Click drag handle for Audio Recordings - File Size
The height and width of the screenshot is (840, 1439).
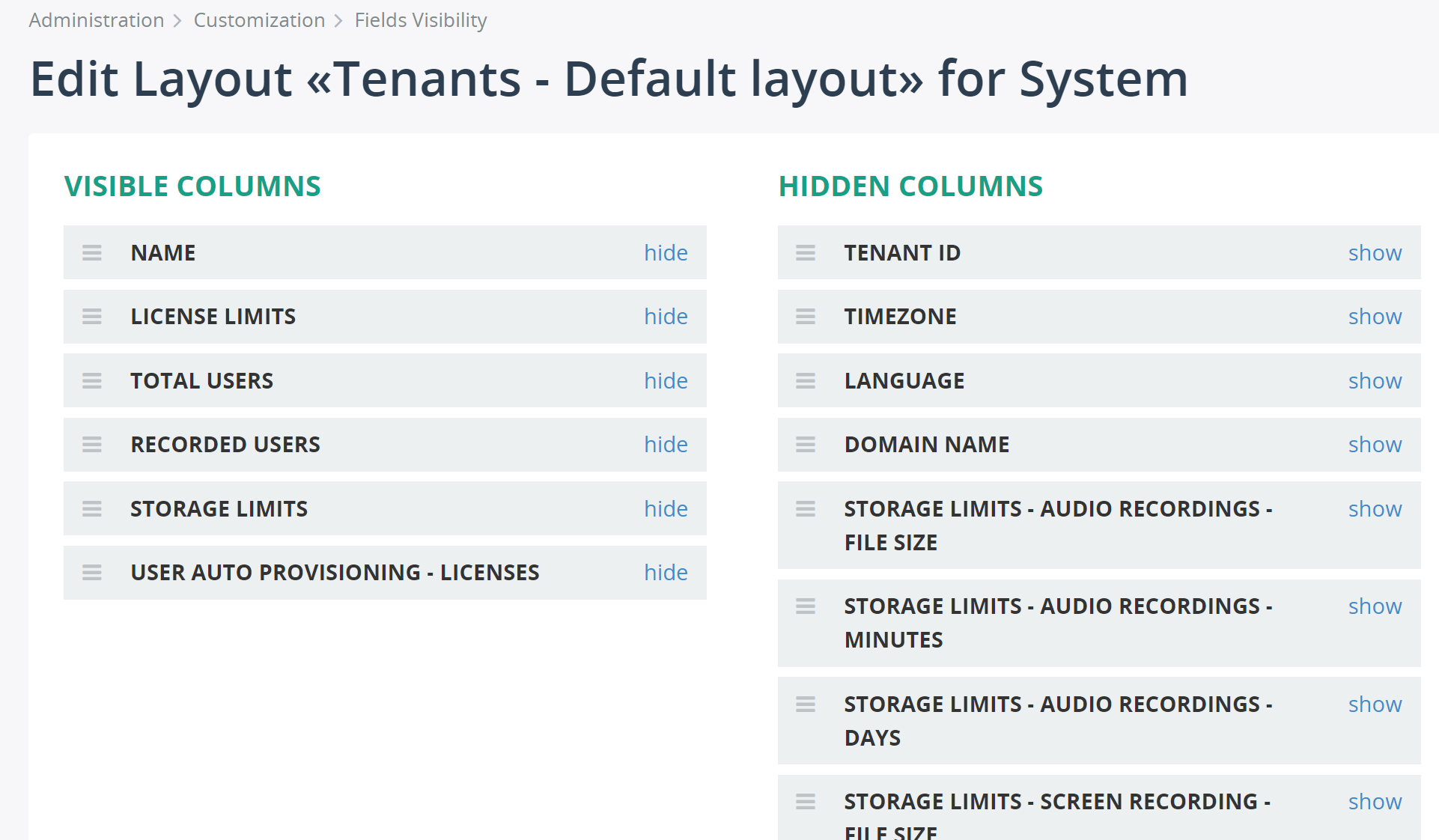(806, 509)
